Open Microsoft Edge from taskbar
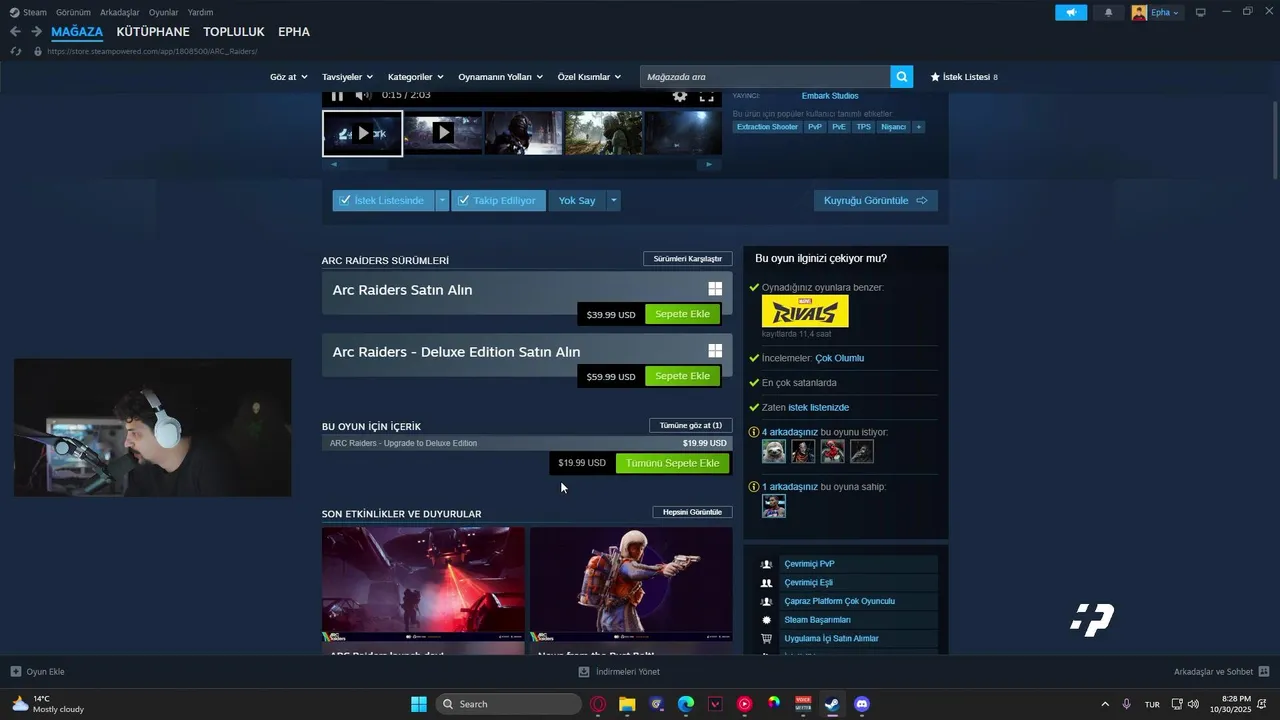The image size is (1280, 720). click(x=686, y=704)
